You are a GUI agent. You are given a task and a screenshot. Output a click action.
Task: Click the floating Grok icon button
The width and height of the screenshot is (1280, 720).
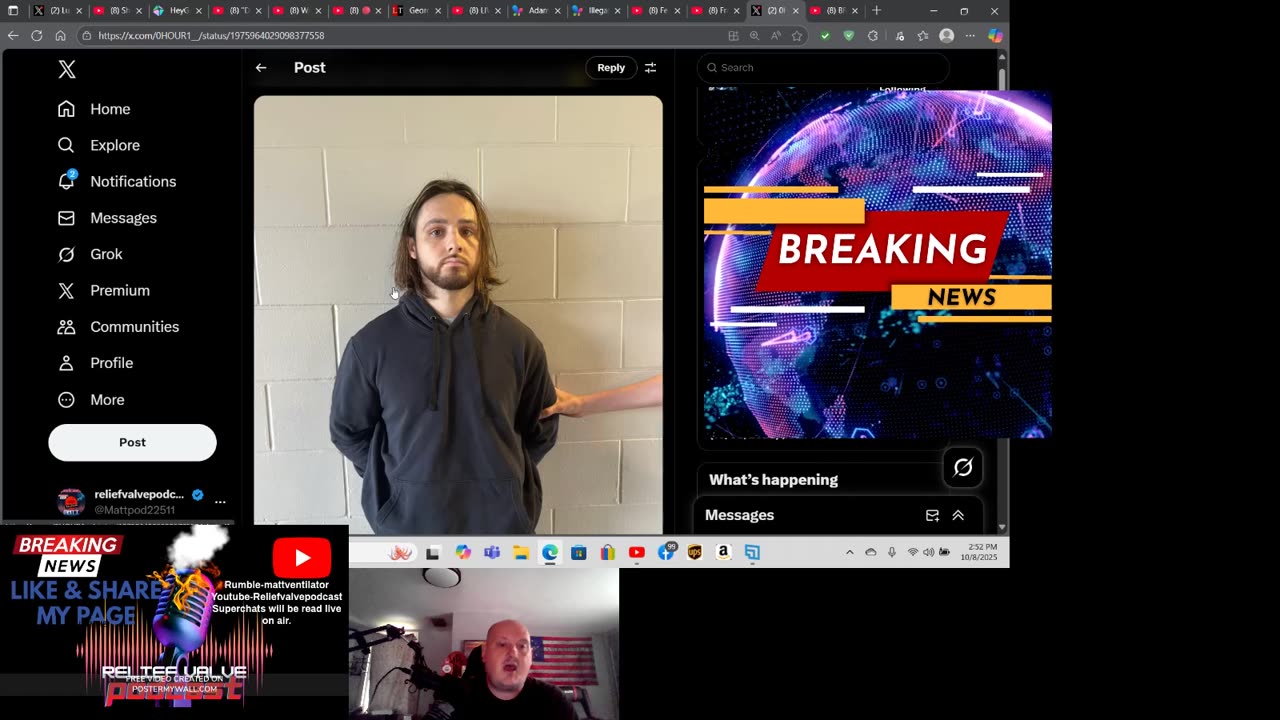(x=963, y=467)
